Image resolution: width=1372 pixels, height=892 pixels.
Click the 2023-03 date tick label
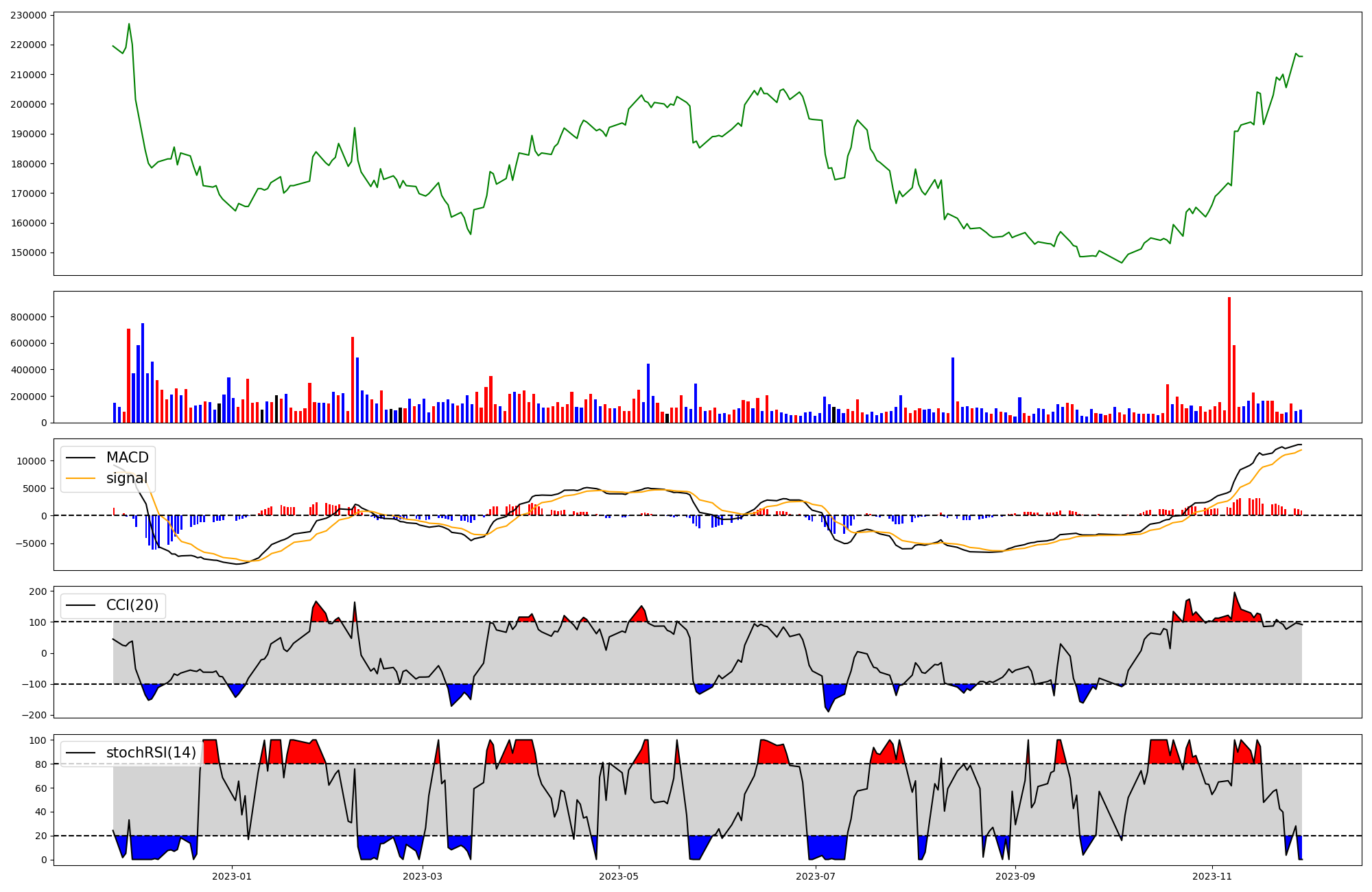click(x=423, y=876)
